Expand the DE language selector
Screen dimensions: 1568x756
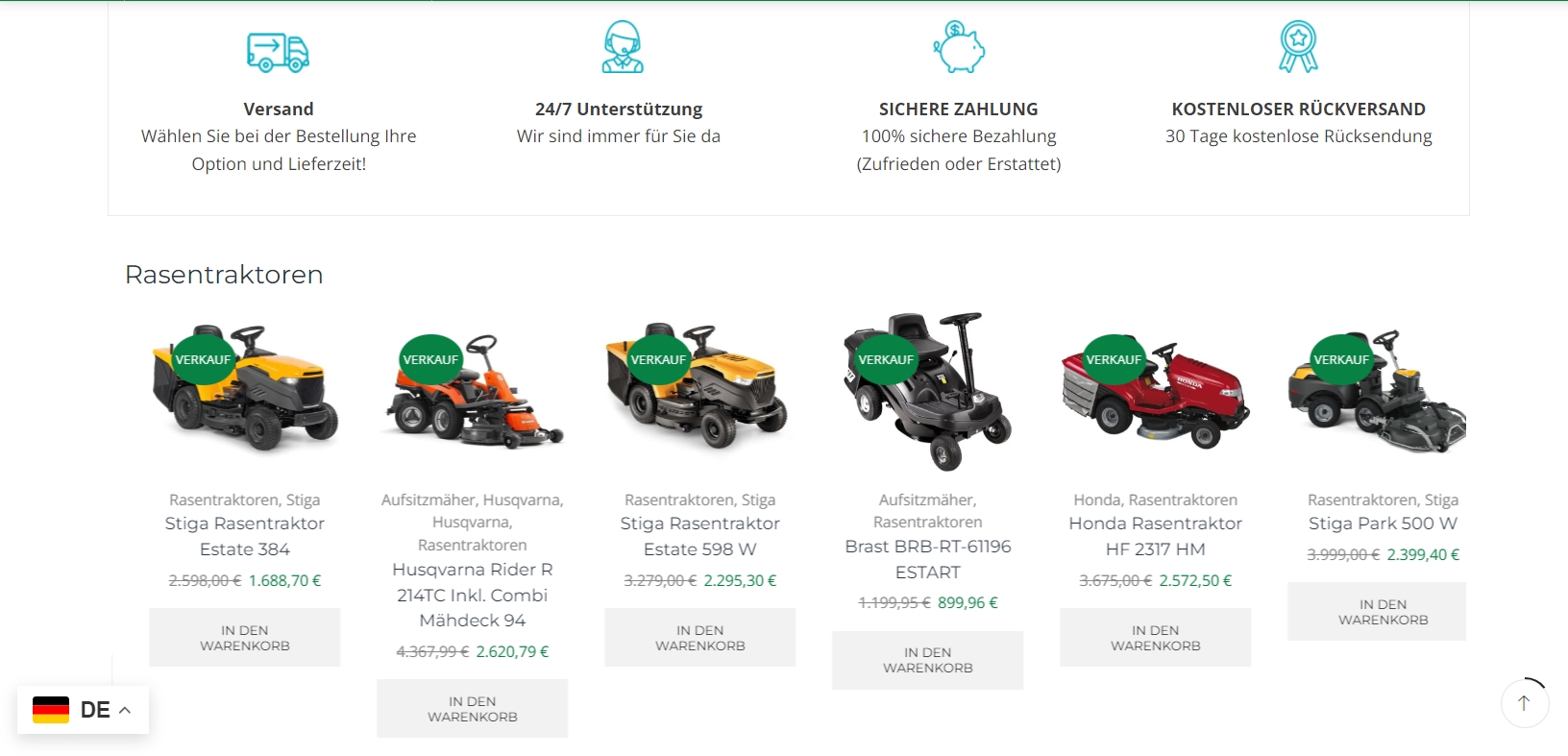(x=83, y=710)
